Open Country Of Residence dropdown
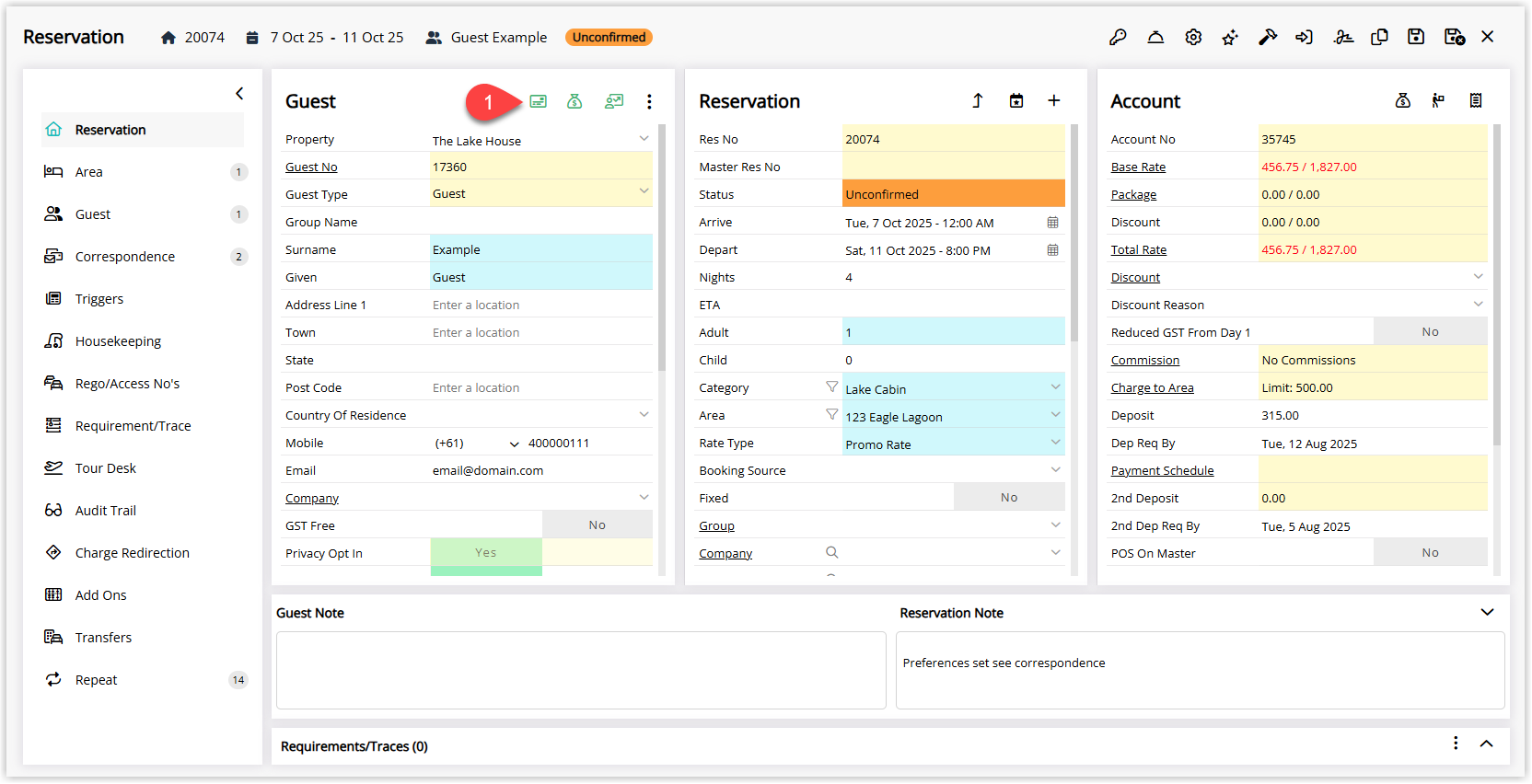1532x784 pixels. [644, 414]
